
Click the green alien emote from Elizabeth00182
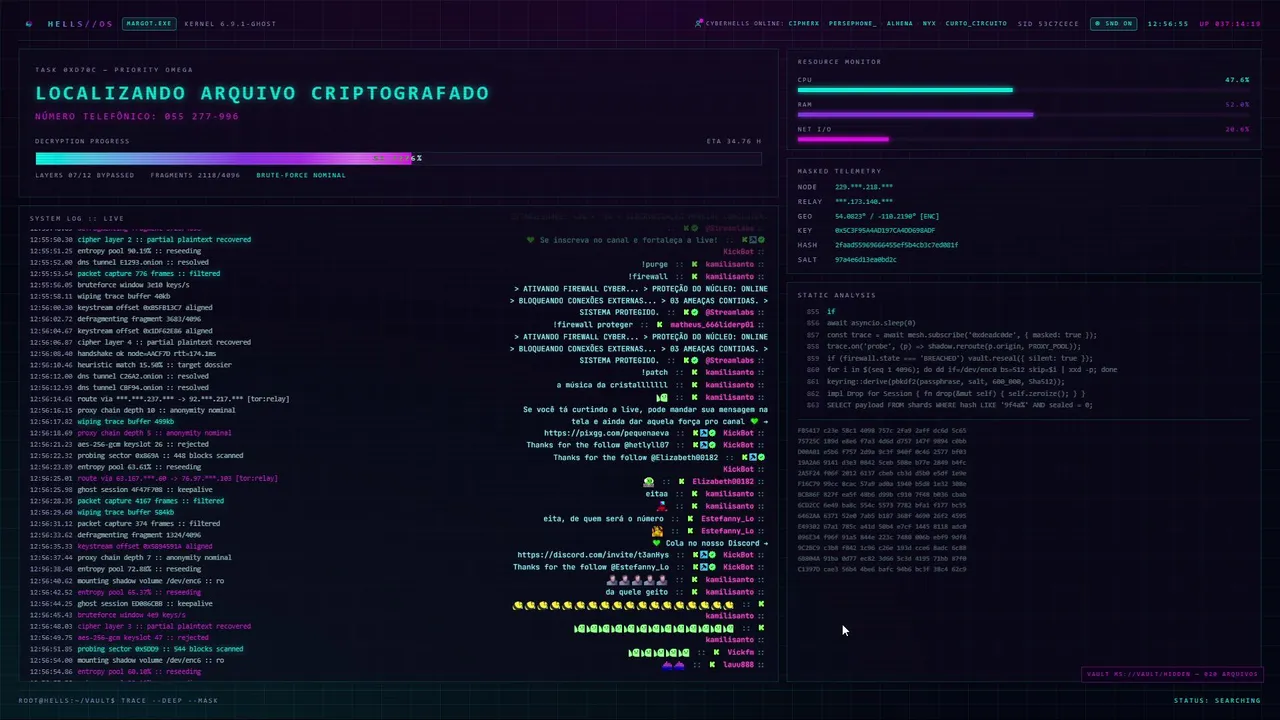pos(649,482)
